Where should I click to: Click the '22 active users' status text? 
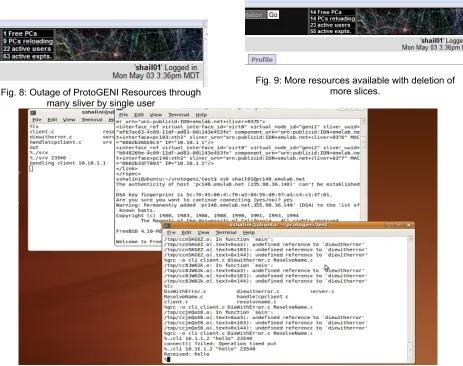(x=27, y=49)
